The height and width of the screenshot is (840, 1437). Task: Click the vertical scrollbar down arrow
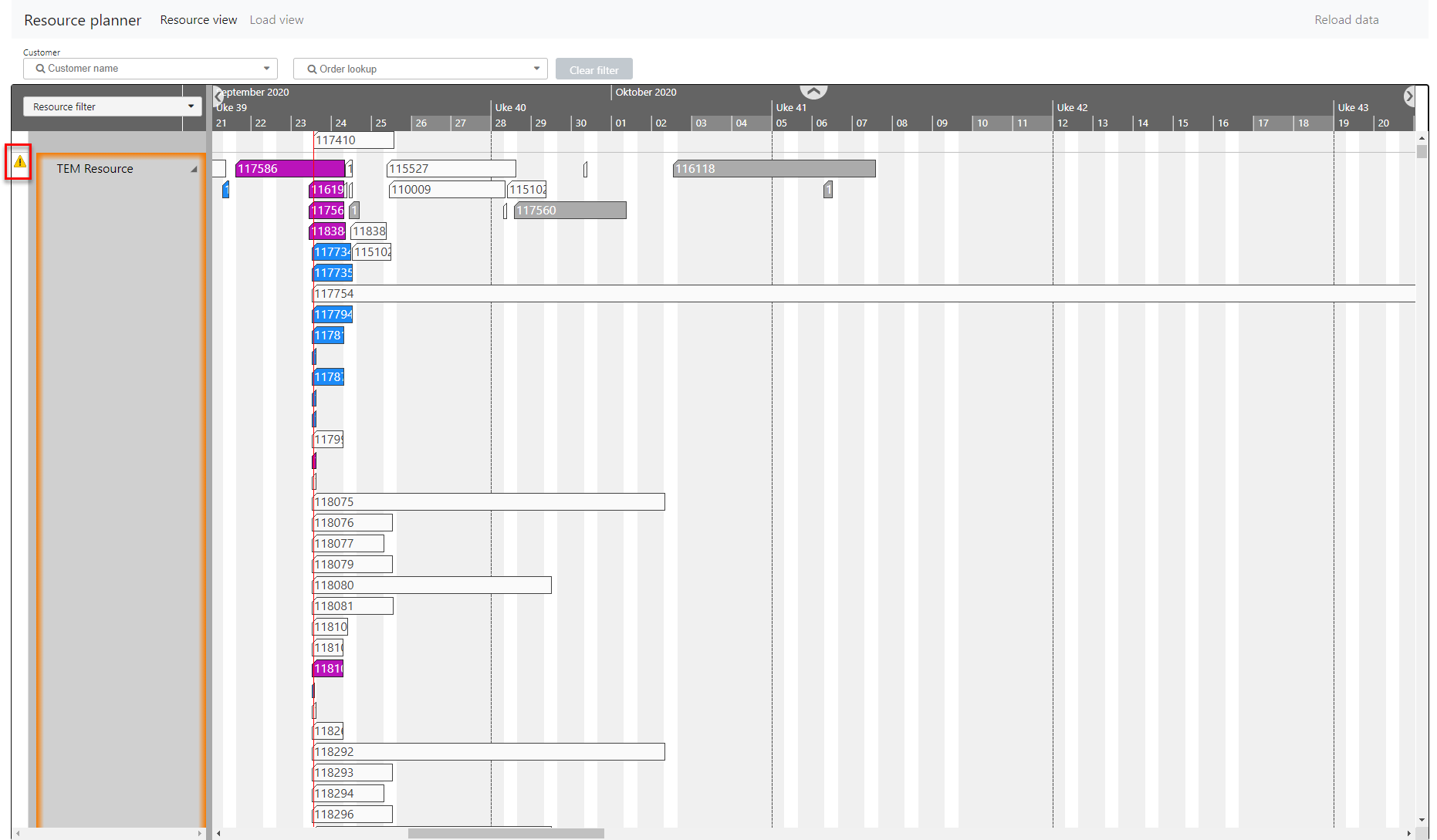click(1422, 820)
